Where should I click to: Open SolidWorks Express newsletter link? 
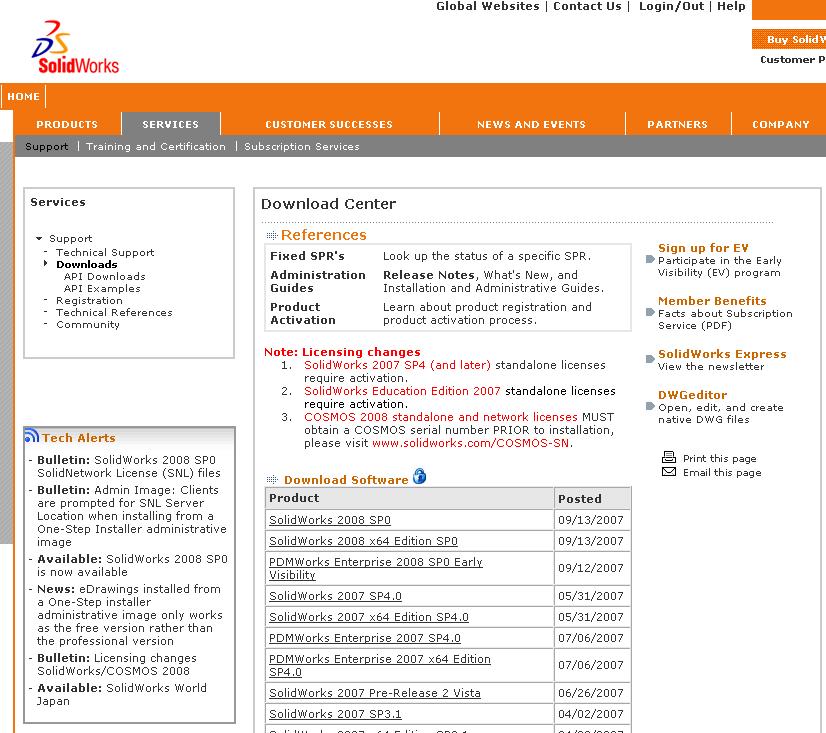click(722, 354)
